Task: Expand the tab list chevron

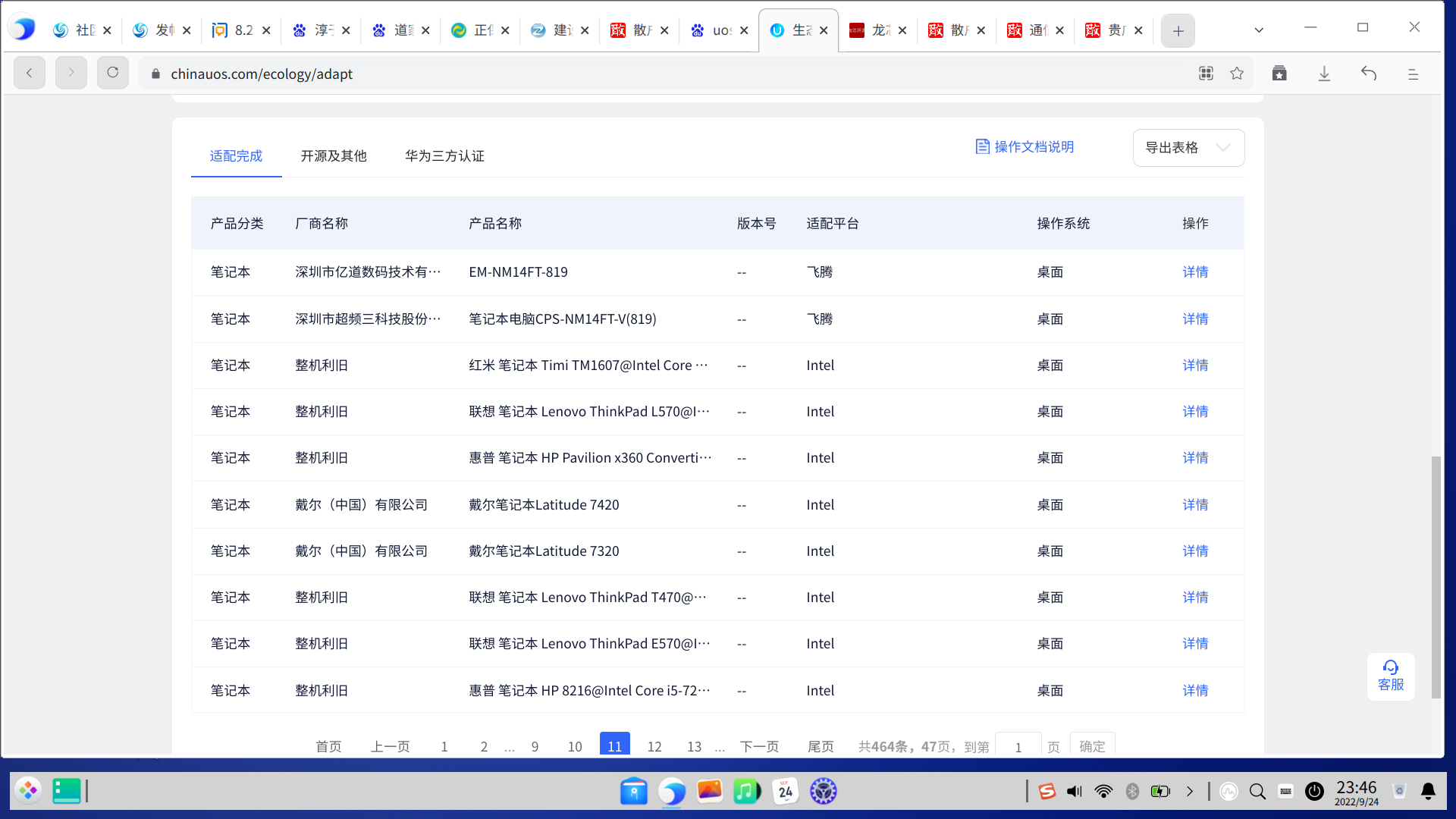Action: 1259,30
